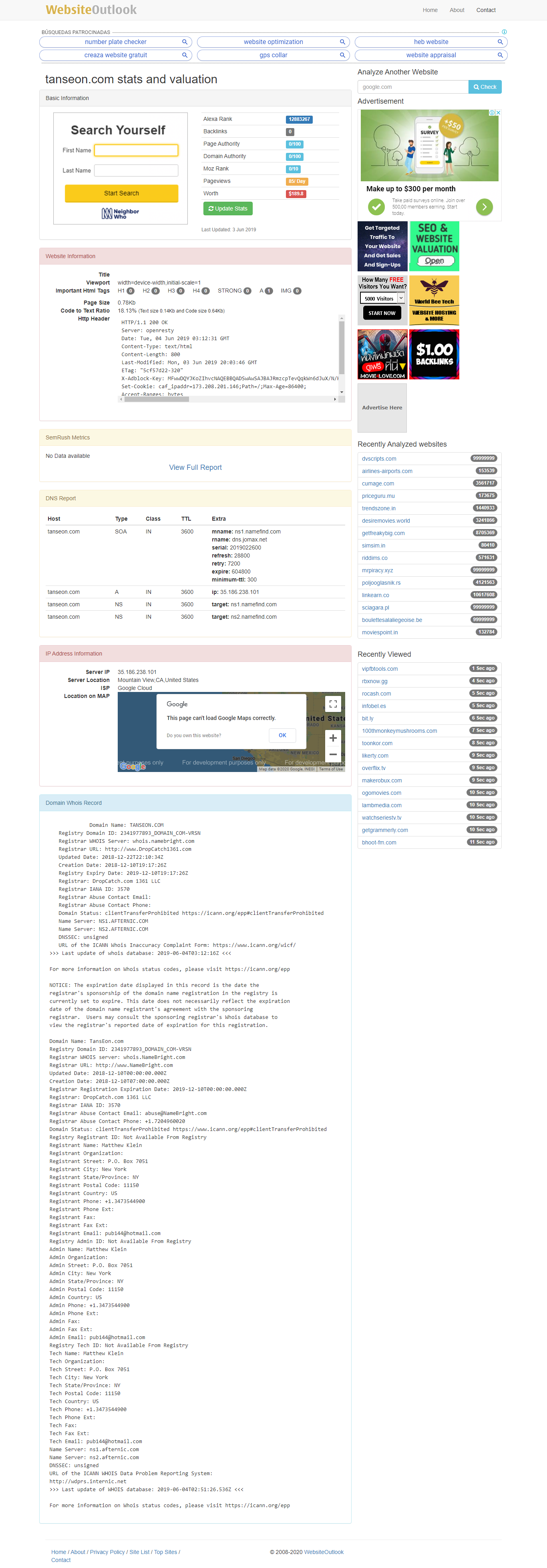Open the Home link in the top navigation
The height and width of the screenshot is (1568, 547).
(x=430, y=10)
